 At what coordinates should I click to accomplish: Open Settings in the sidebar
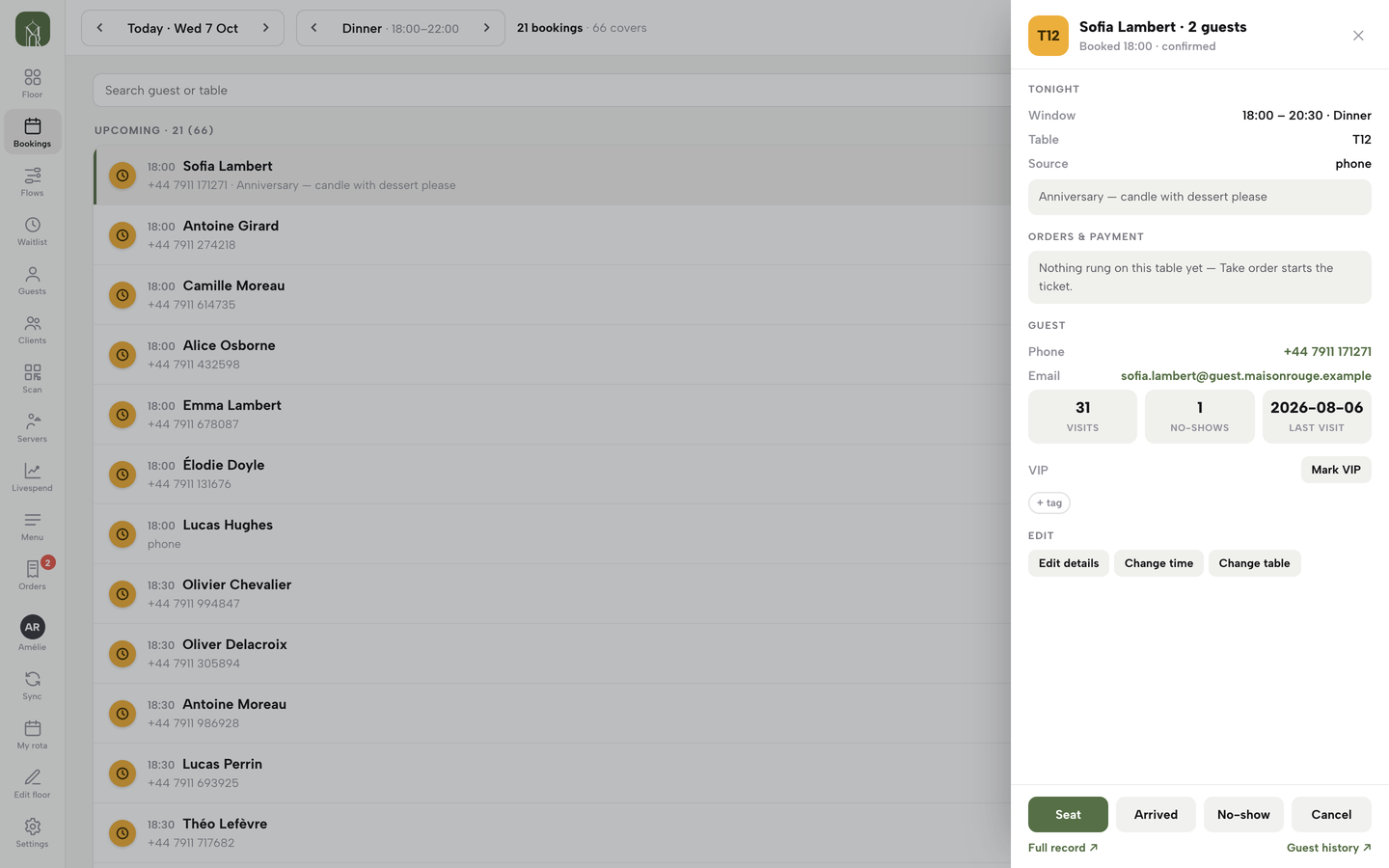click(x=33, y=832)
